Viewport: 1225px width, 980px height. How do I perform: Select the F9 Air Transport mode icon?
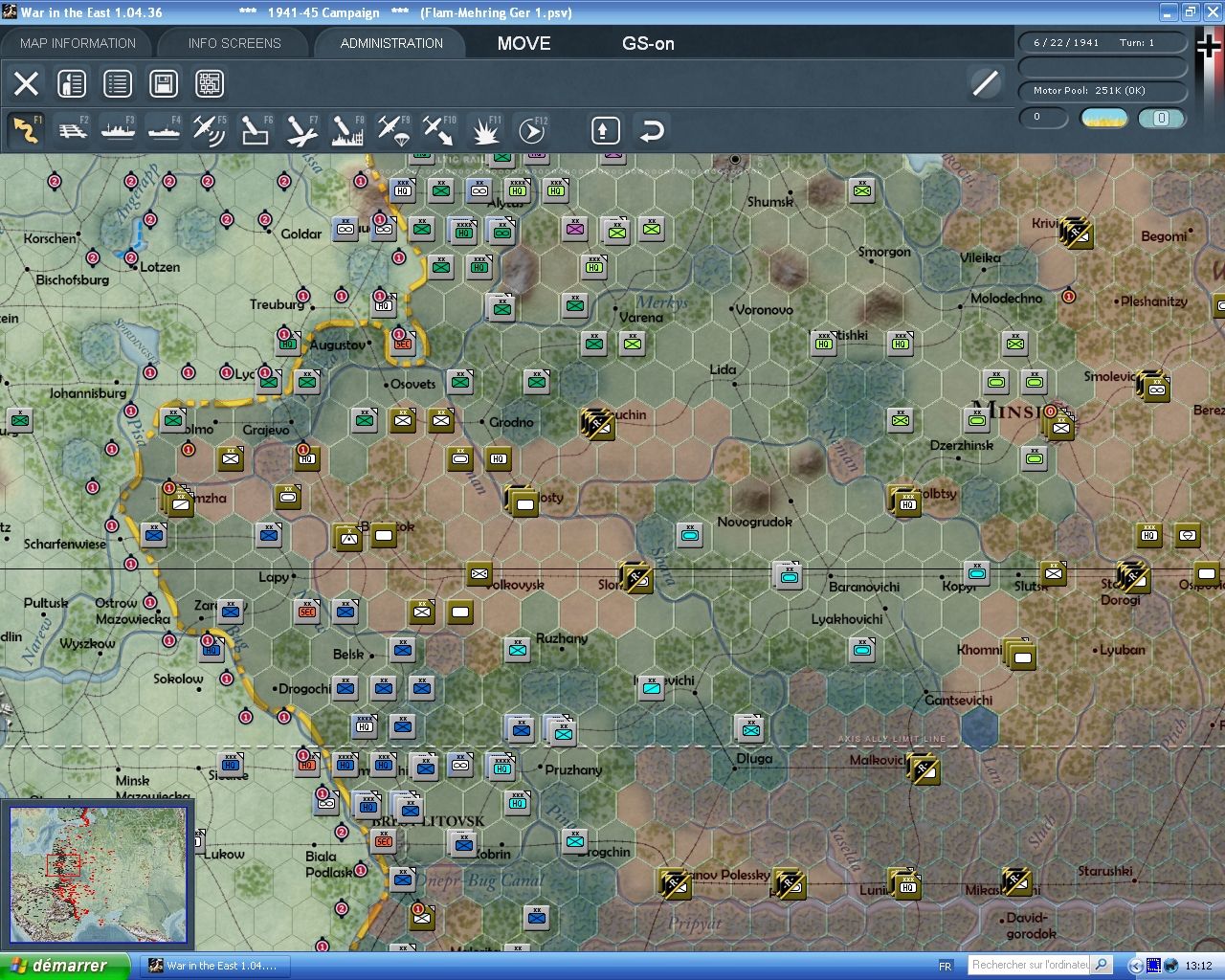pos(393,130)
